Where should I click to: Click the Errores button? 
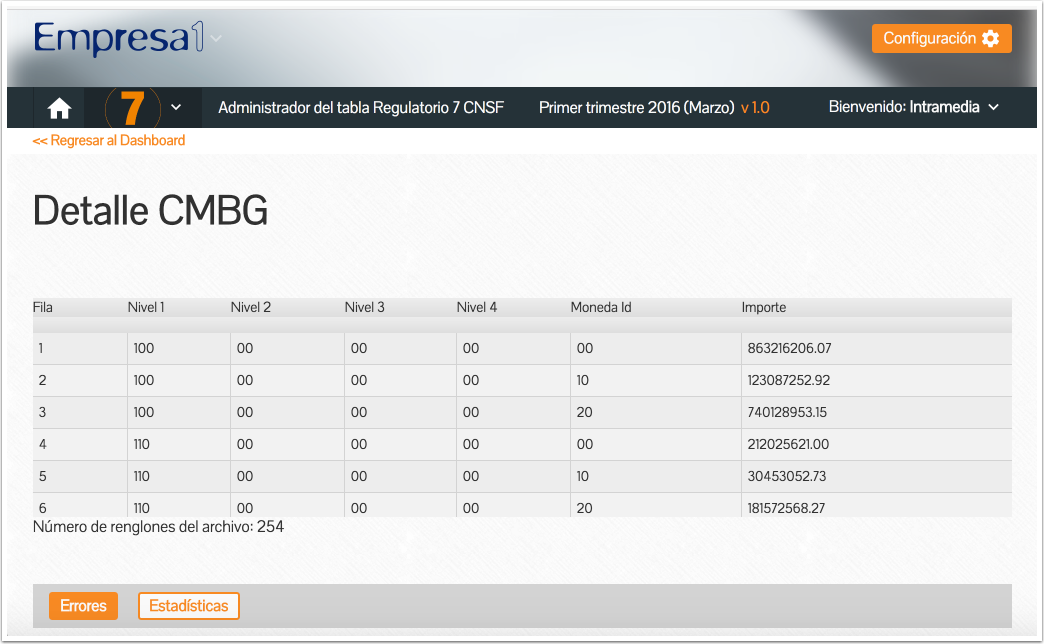pos(83,606)
